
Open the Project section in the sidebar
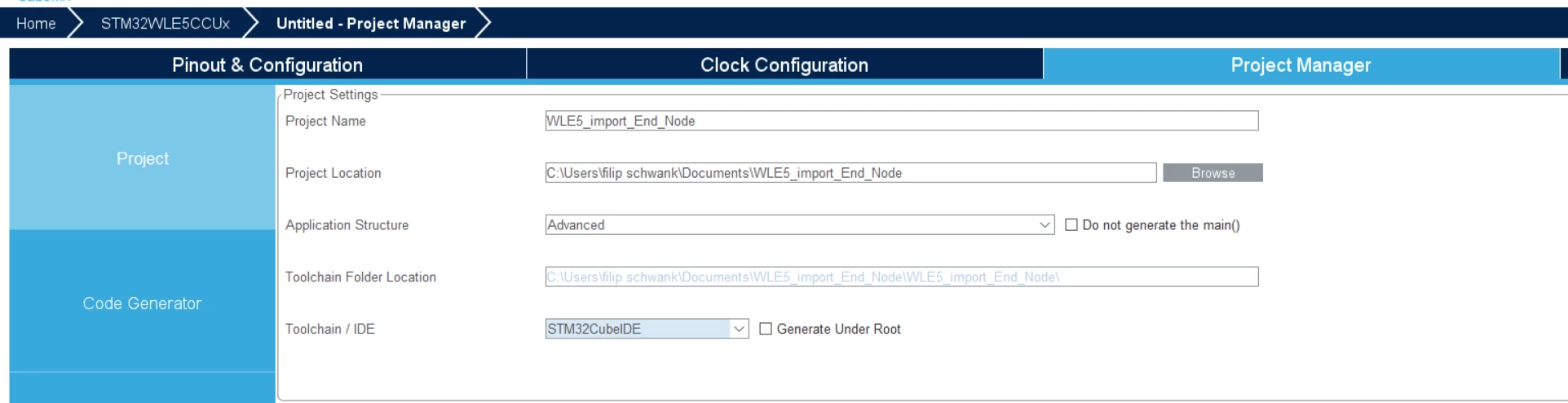(143, 158)
